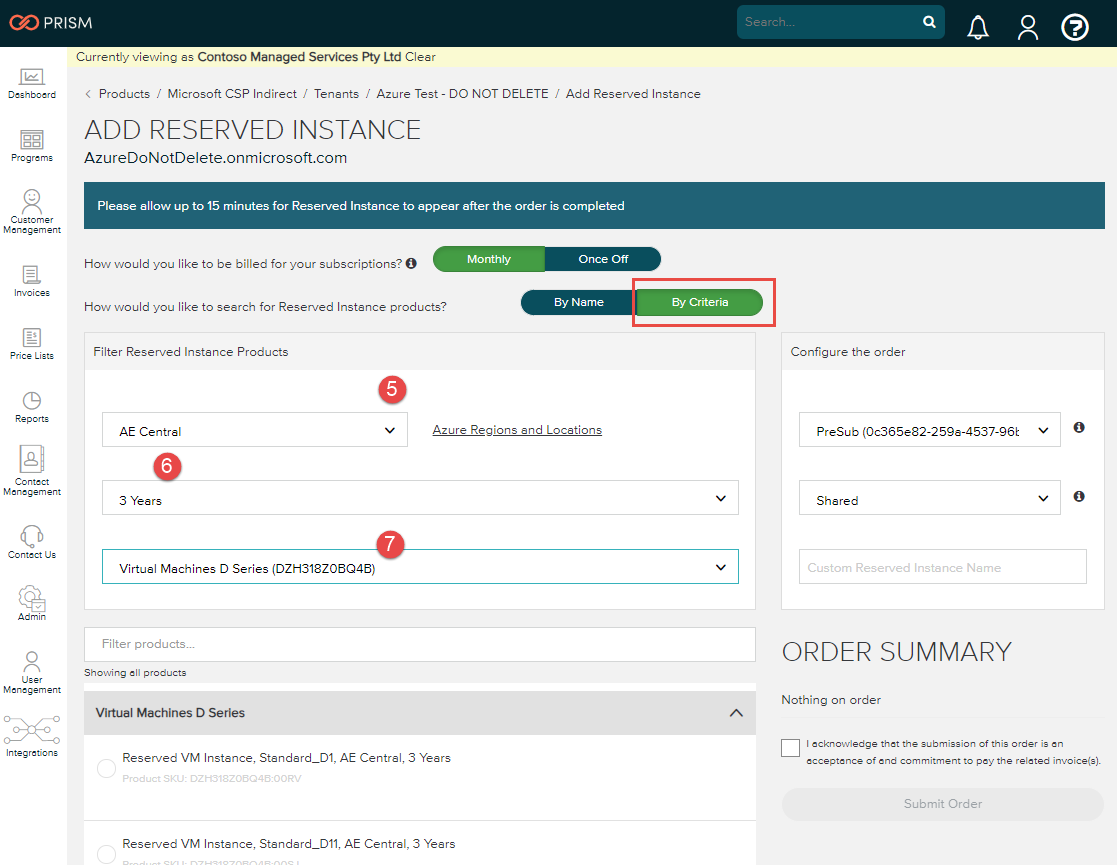Image resolution: width=1117 pixels, height=865 pixels.
Task: Collapse the Virtual Machines D Series section
Action: [736, 713]
